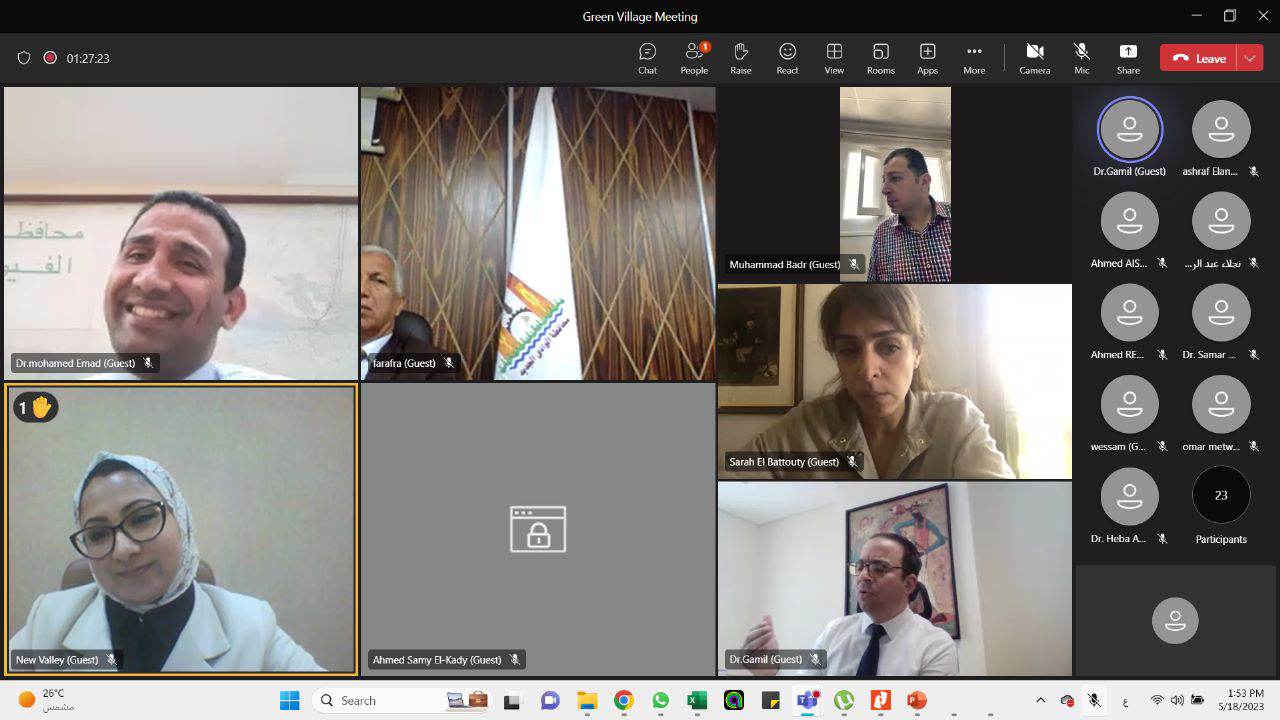
Task: Click the Leave meeting button
Action: (x=1199, y=58)
